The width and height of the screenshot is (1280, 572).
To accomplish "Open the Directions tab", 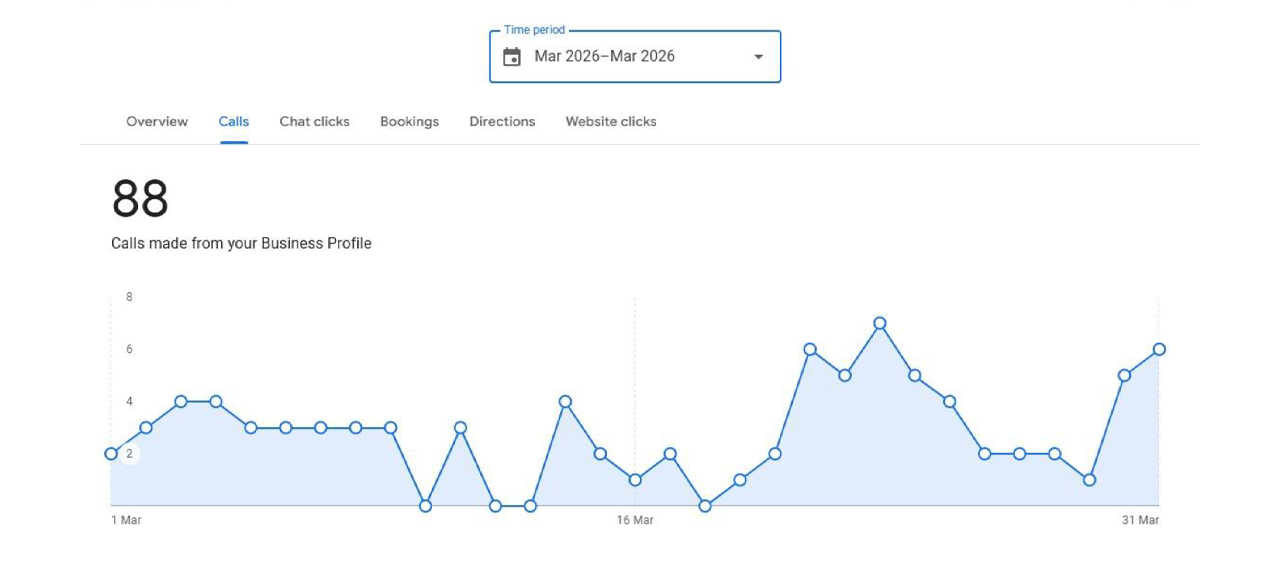I will tap(502, 121).
